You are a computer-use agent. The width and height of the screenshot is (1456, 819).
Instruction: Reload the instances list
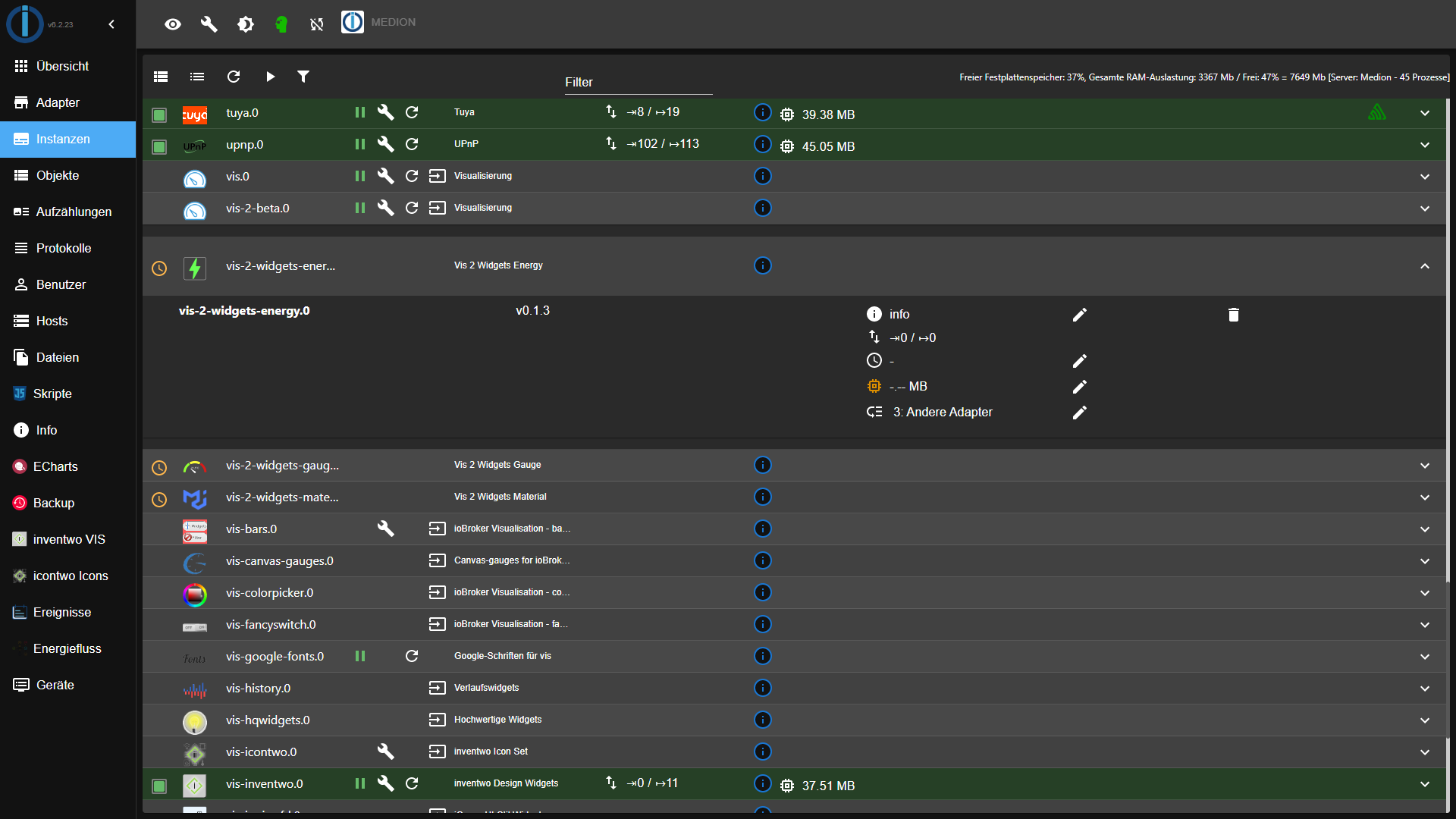(x=234, y=77)
